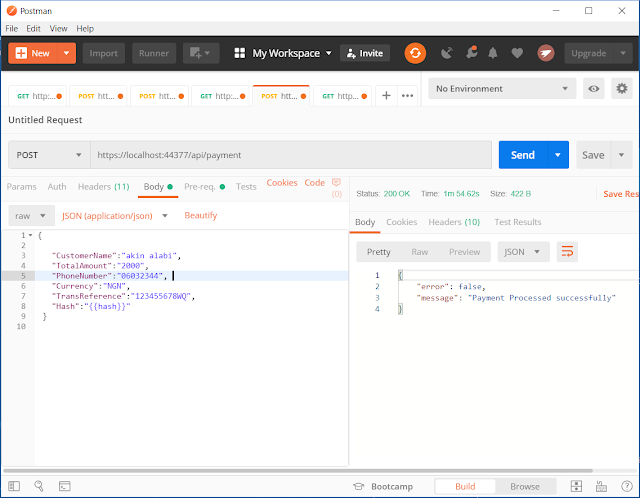This screenshot has height=498, width=640.
Task: Expand the New button dropdown arrow
Action: 67,53
